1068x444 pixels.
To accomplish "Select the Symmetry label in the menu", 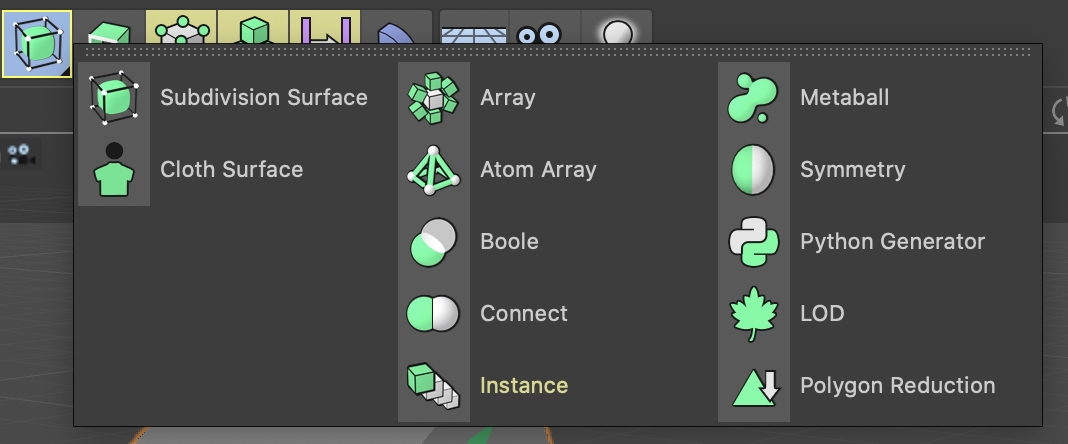I will pyautogui.click(x=852, y=170).
